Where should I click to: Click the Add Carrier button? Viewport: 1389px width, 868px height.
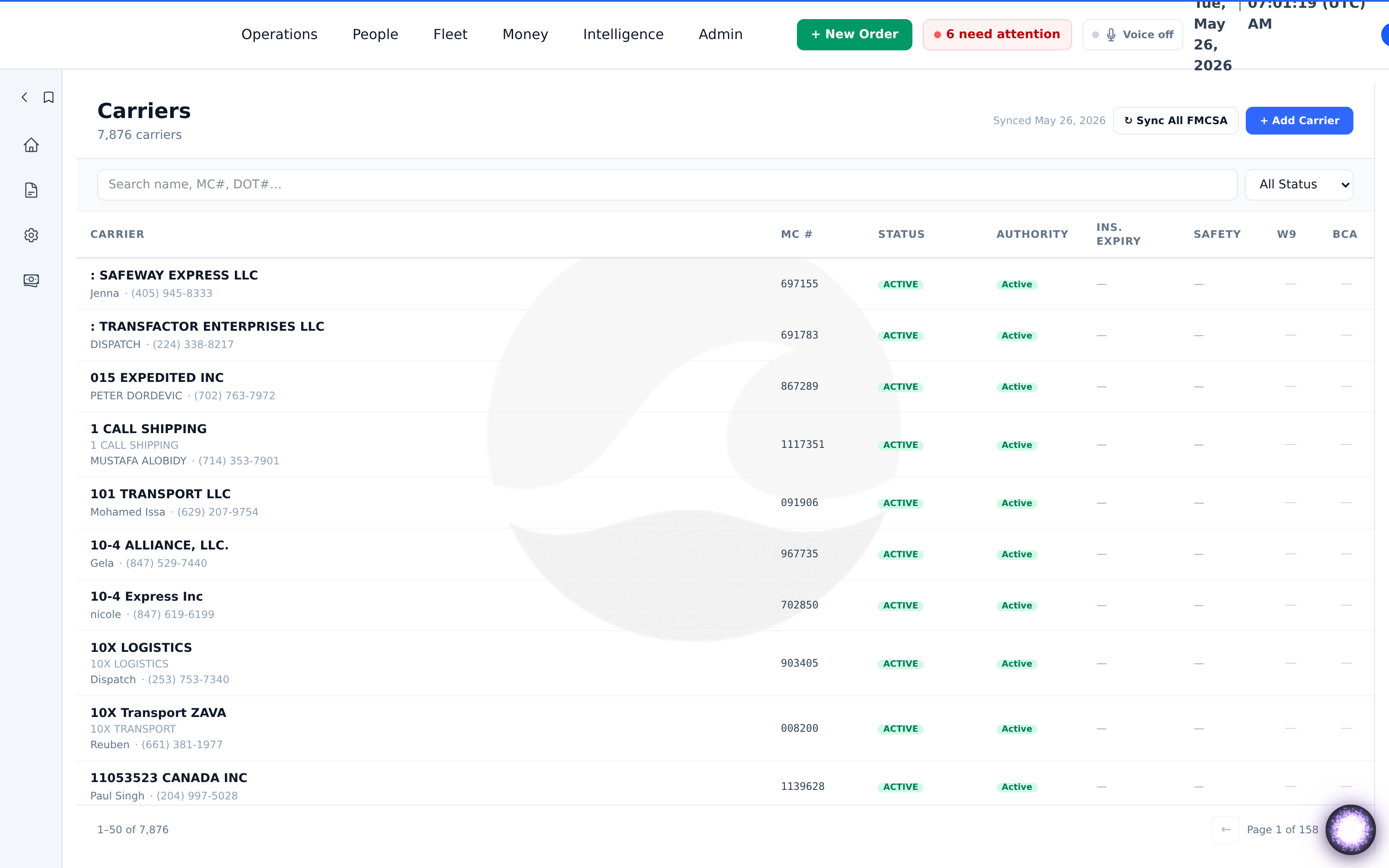pyautogui.click(x=1300, y=121)
